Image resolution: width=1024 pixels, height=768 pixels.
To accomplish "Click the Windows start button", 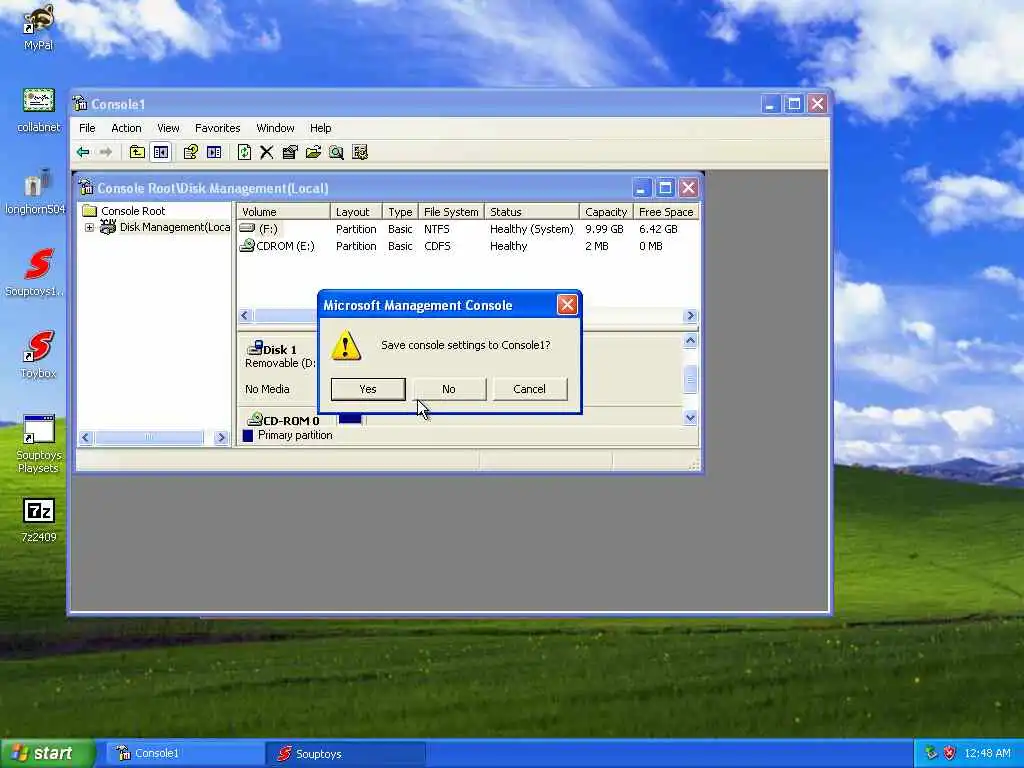I will [47, 754].
